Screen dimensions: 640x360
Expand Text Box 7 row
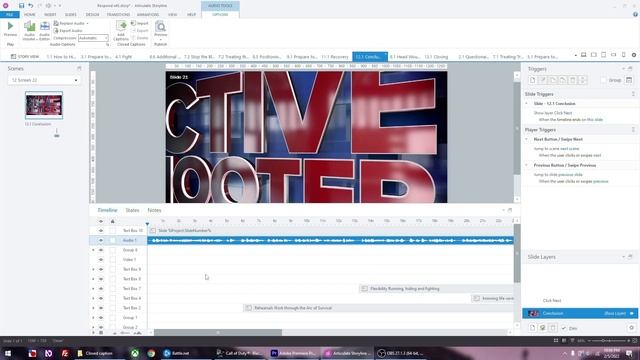pyautogui.click(x=93, y=289)
